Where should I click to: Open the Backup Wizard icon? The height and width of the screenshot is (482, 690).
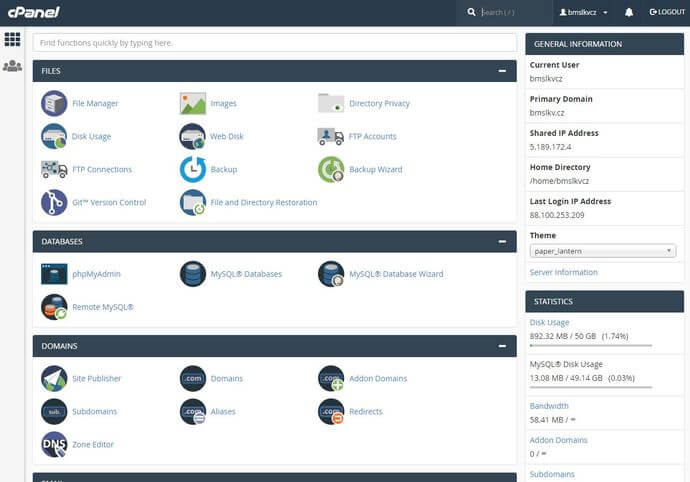point(331,169)
